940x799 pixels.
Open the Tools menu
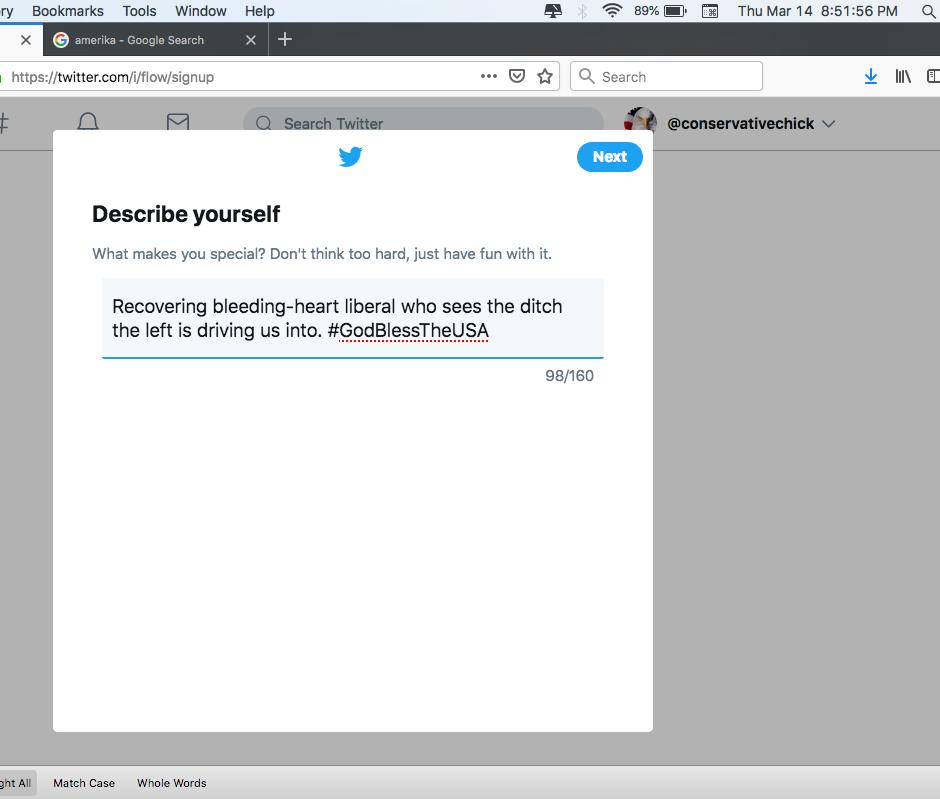tap(139, 11)
